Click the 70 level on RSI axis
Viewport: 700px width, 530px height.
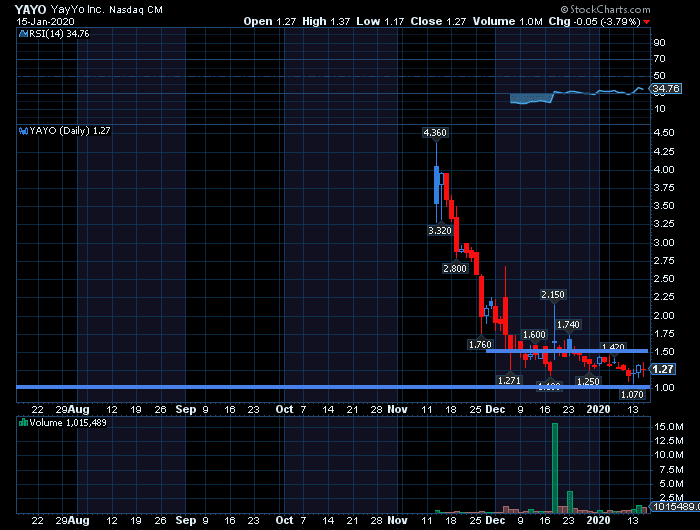(x=659, y=59)
